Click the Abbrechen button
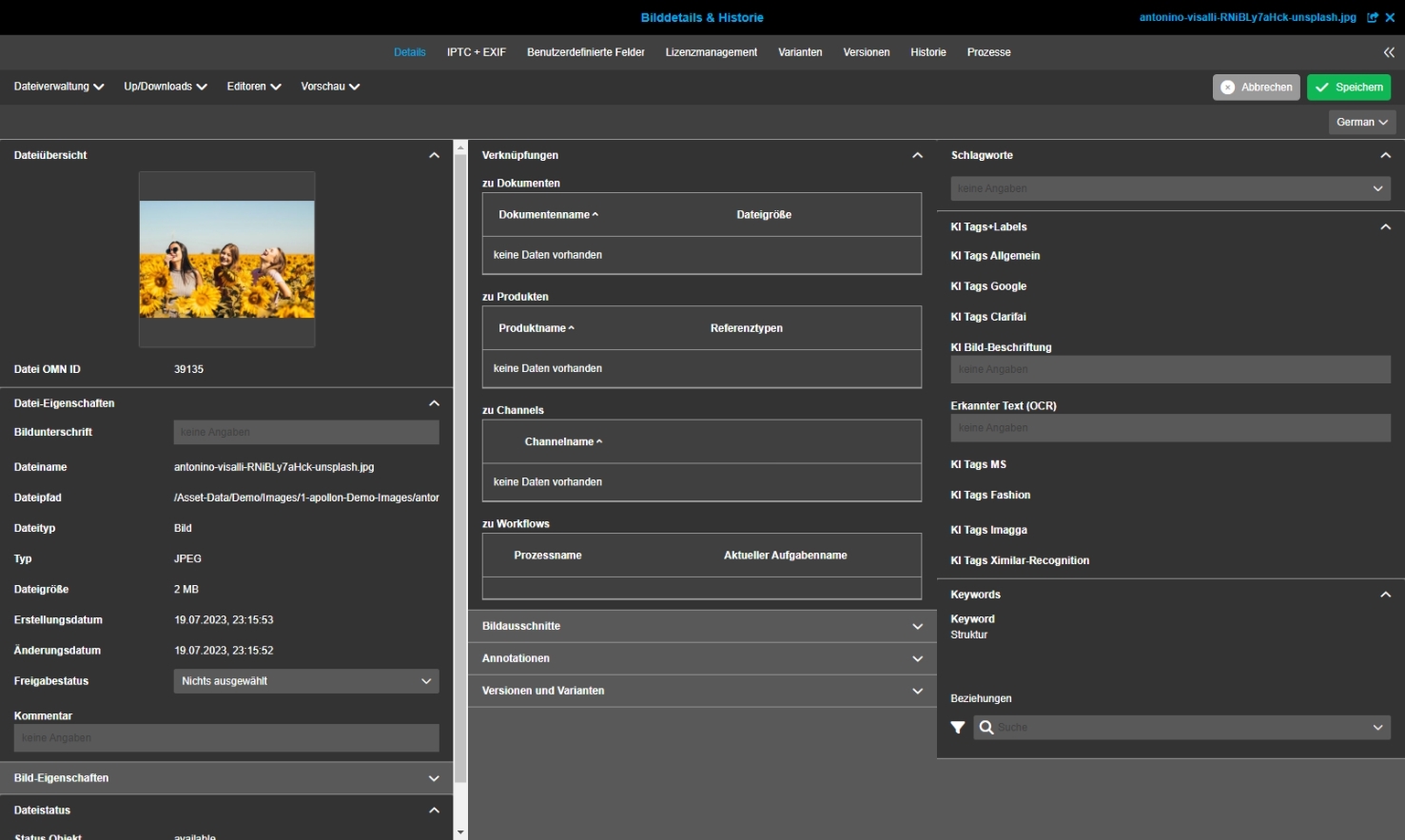This screenshot has width=1405, height=840. [x=1256, y=88]
